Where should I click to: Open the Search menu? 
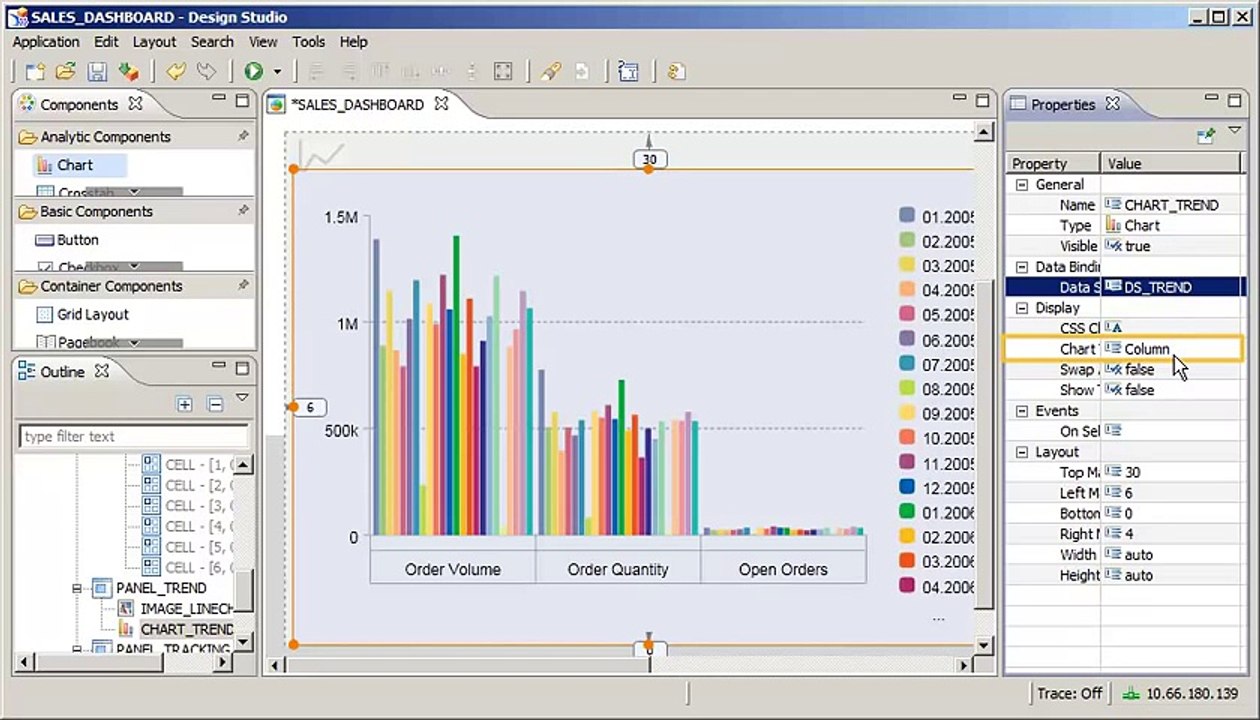click(212, 42)
